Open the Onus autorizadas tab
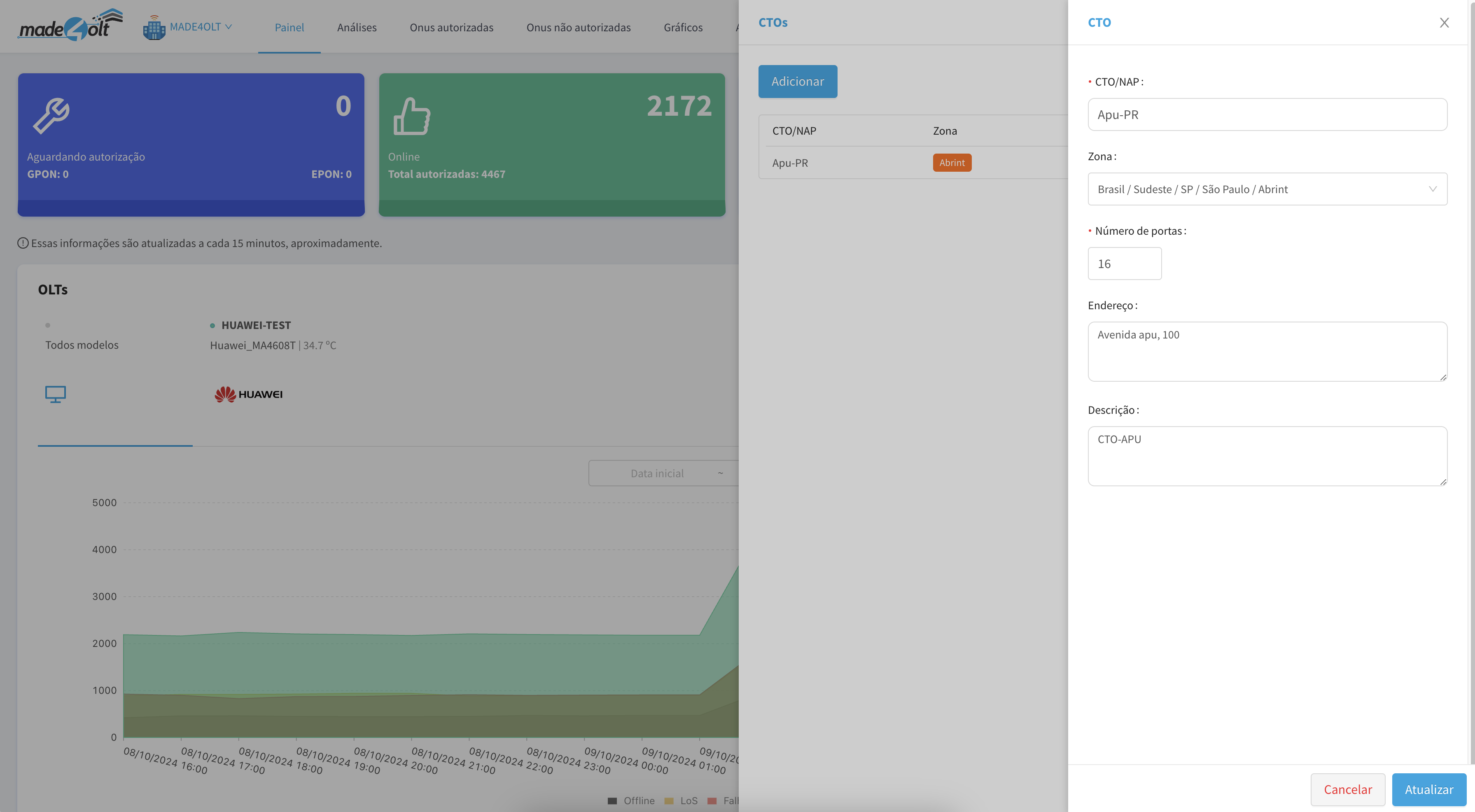 pos(451,28)
